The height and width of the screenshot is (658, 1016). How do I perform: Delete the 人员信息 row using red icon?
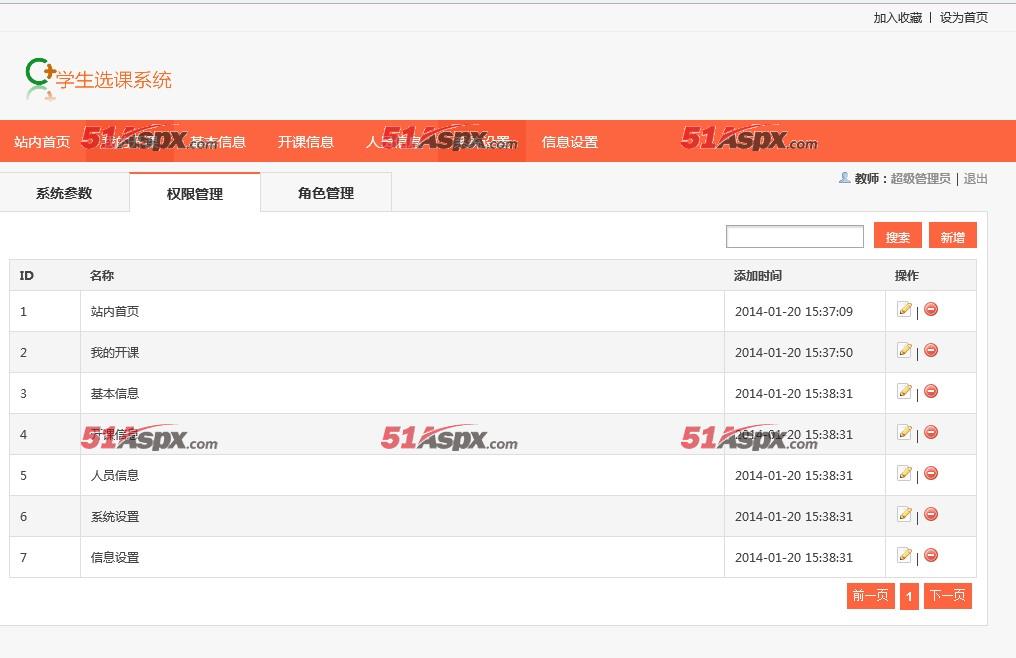tap(931, 474)
